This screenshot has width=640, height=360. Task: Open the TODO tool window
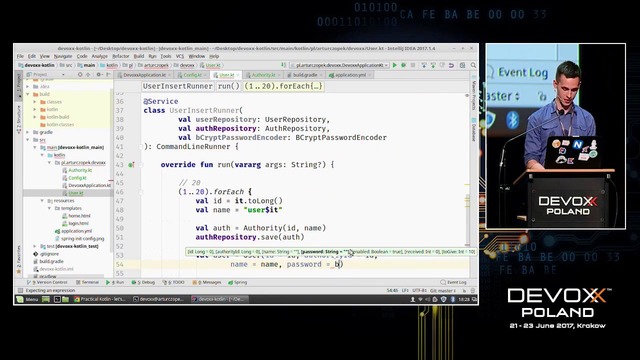coord(174,282)
